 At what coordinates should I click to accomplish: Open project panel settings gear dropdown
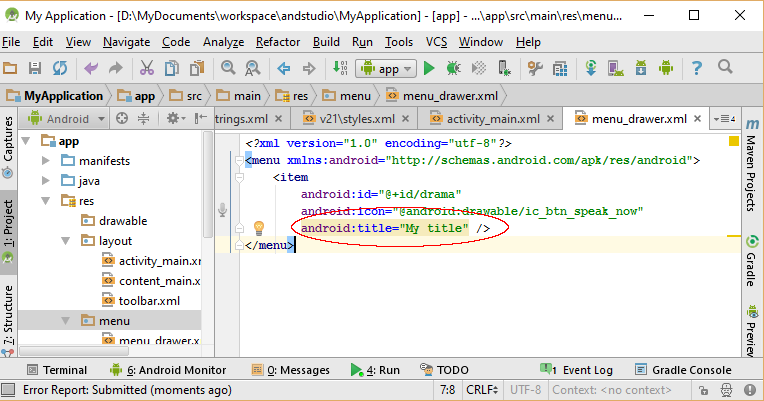(x=175, y=118)
